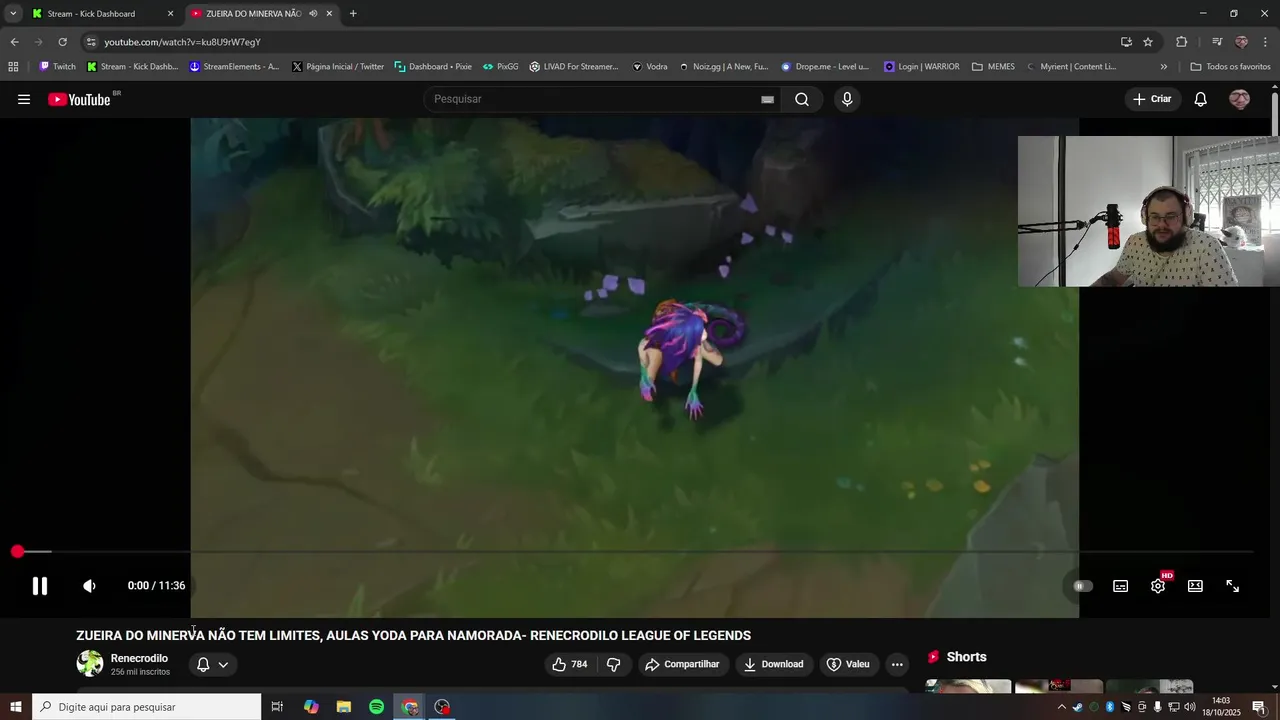The height and width of the screenshot is (720, 1280).
Task: Click the Compartilhar button
Action: tap(683, 664)
